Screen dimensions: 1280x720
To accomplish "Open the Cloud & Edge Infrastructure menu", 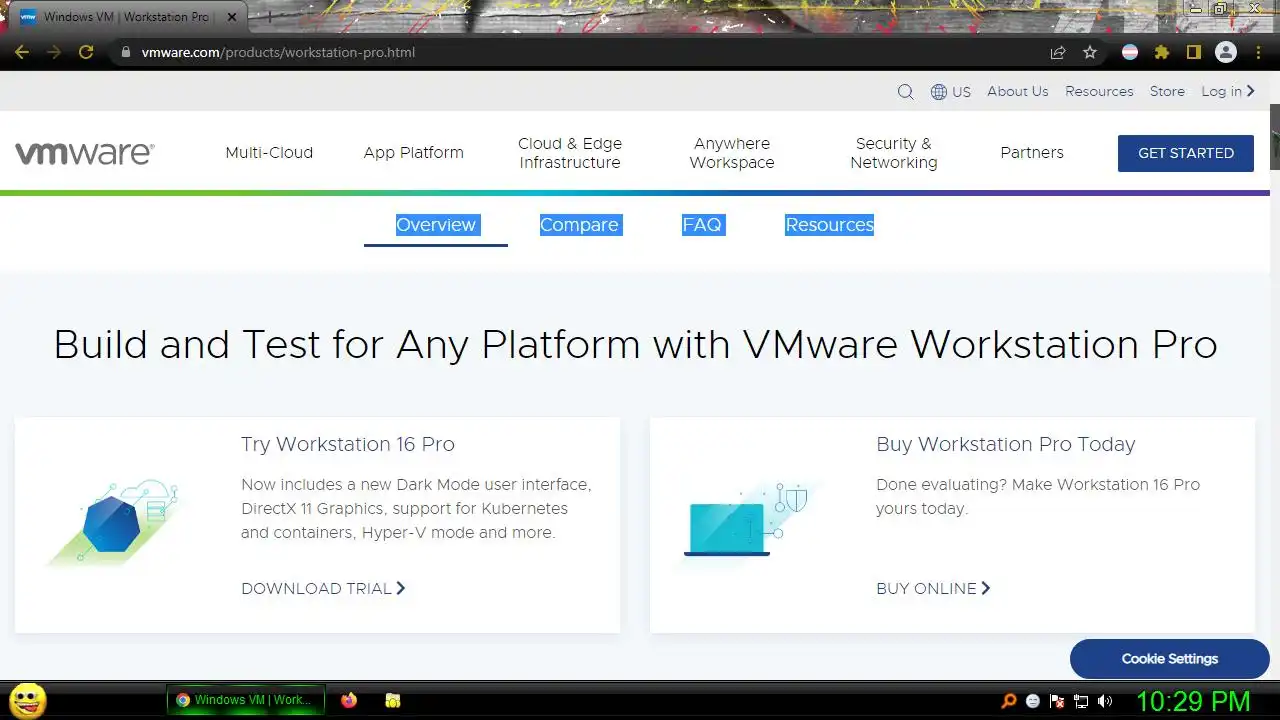I will click(x=570, y=153).
